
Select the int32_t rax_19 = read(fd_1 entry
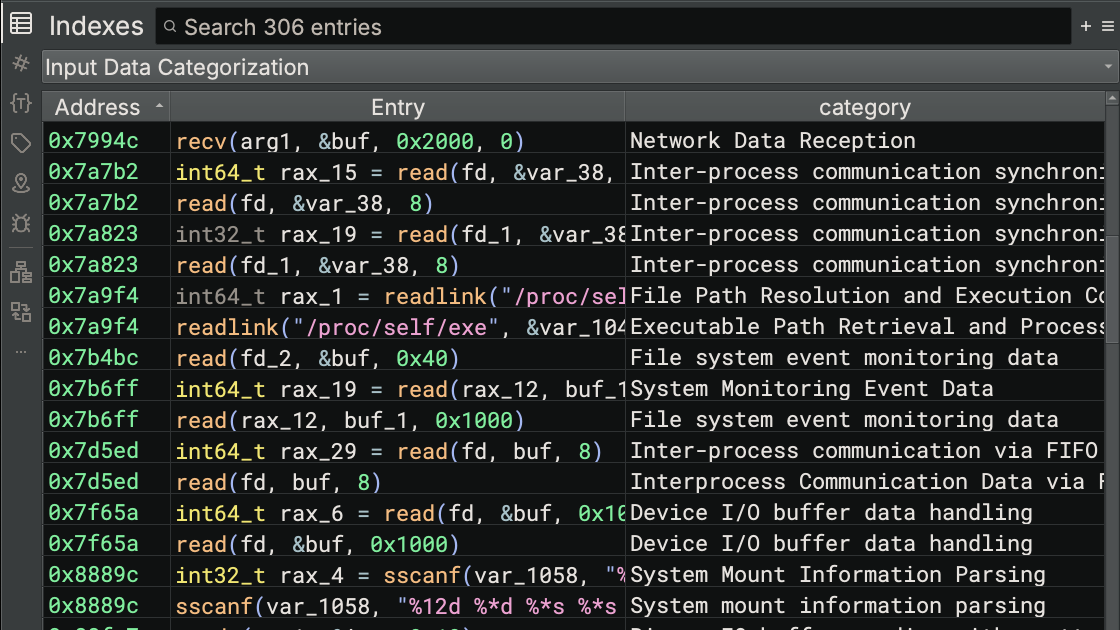click(399, 234)
